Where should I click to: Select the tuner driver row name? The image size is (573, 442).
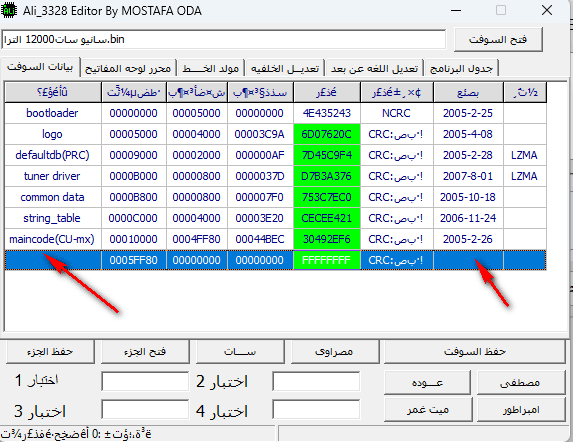(x=52, y=176)
